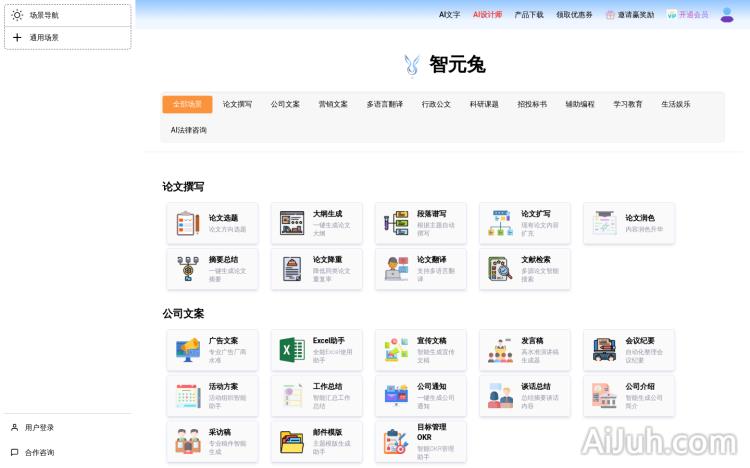Select the 全部场景 tab
750x468 pixels.
pos(187,104)
